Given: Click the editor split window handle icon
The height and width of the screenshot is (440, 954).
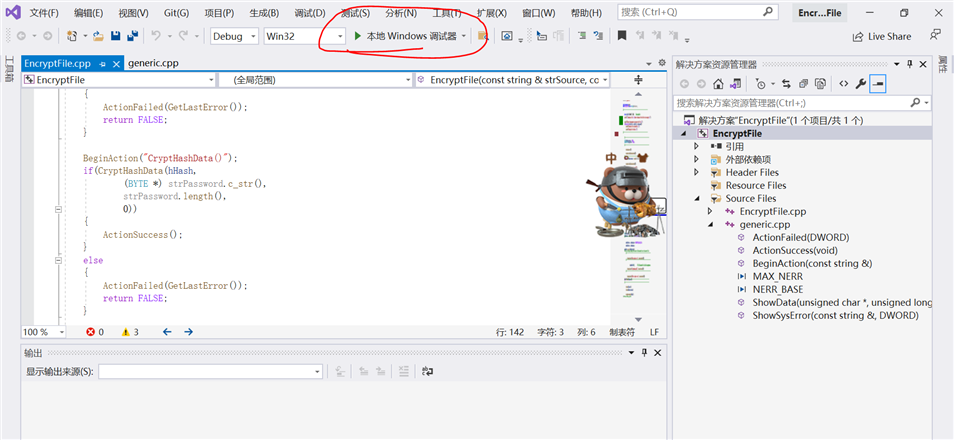Looking at the screenshot, I should pos(638,80).
